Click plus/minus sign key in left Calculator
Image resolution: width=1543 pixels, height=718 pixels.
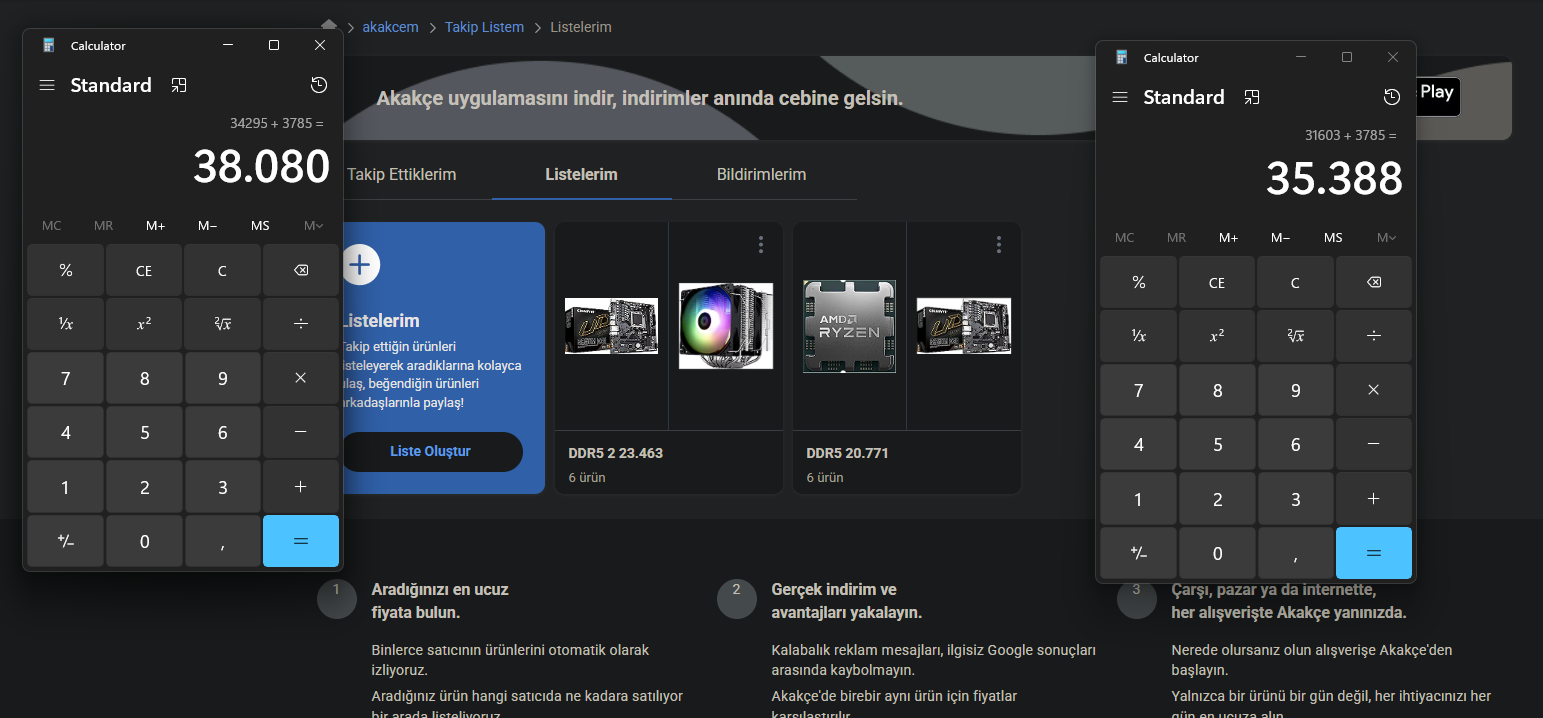click(x=66, y=541)
